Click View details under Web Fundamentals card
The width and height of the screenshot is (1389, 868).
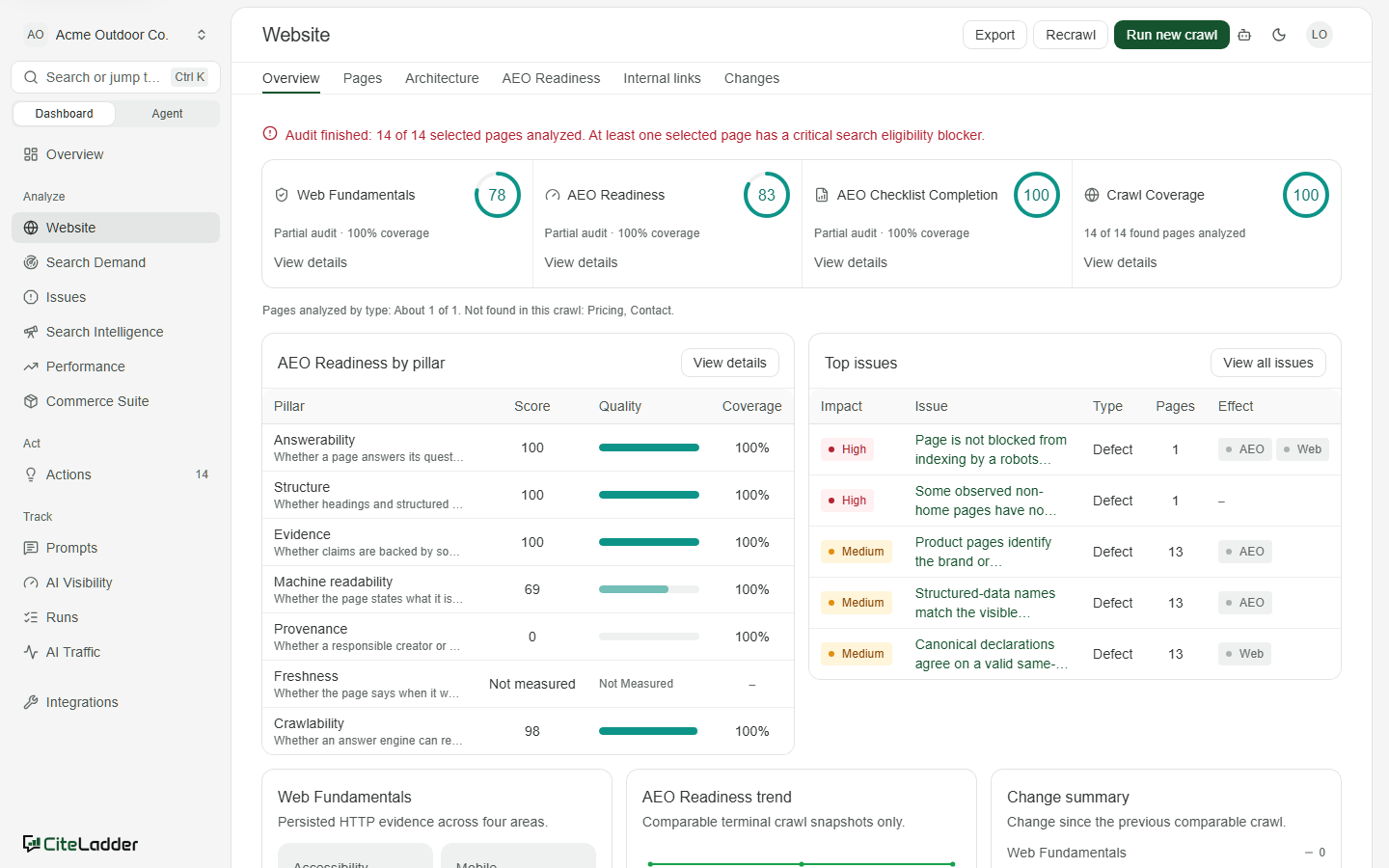coord(311,262)
